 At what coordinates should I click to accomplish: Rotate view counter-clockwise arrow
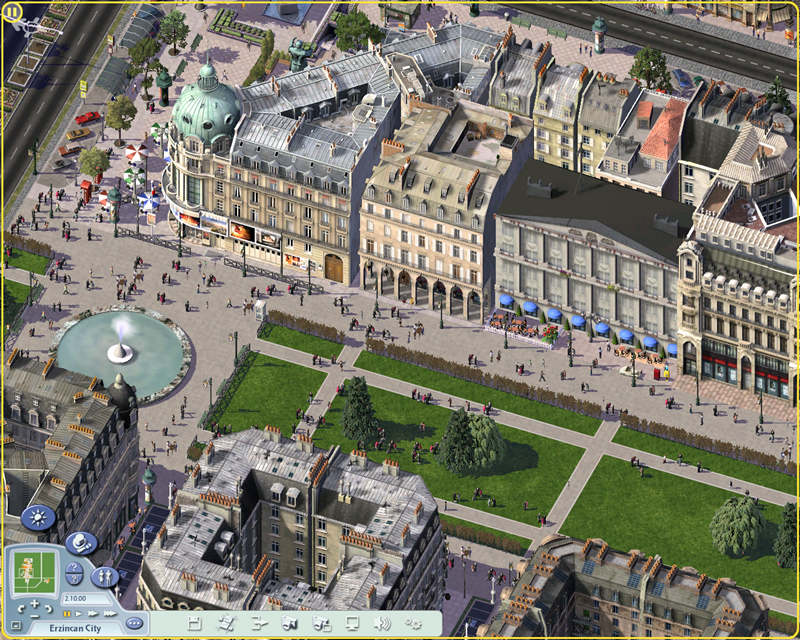[21, 609]
